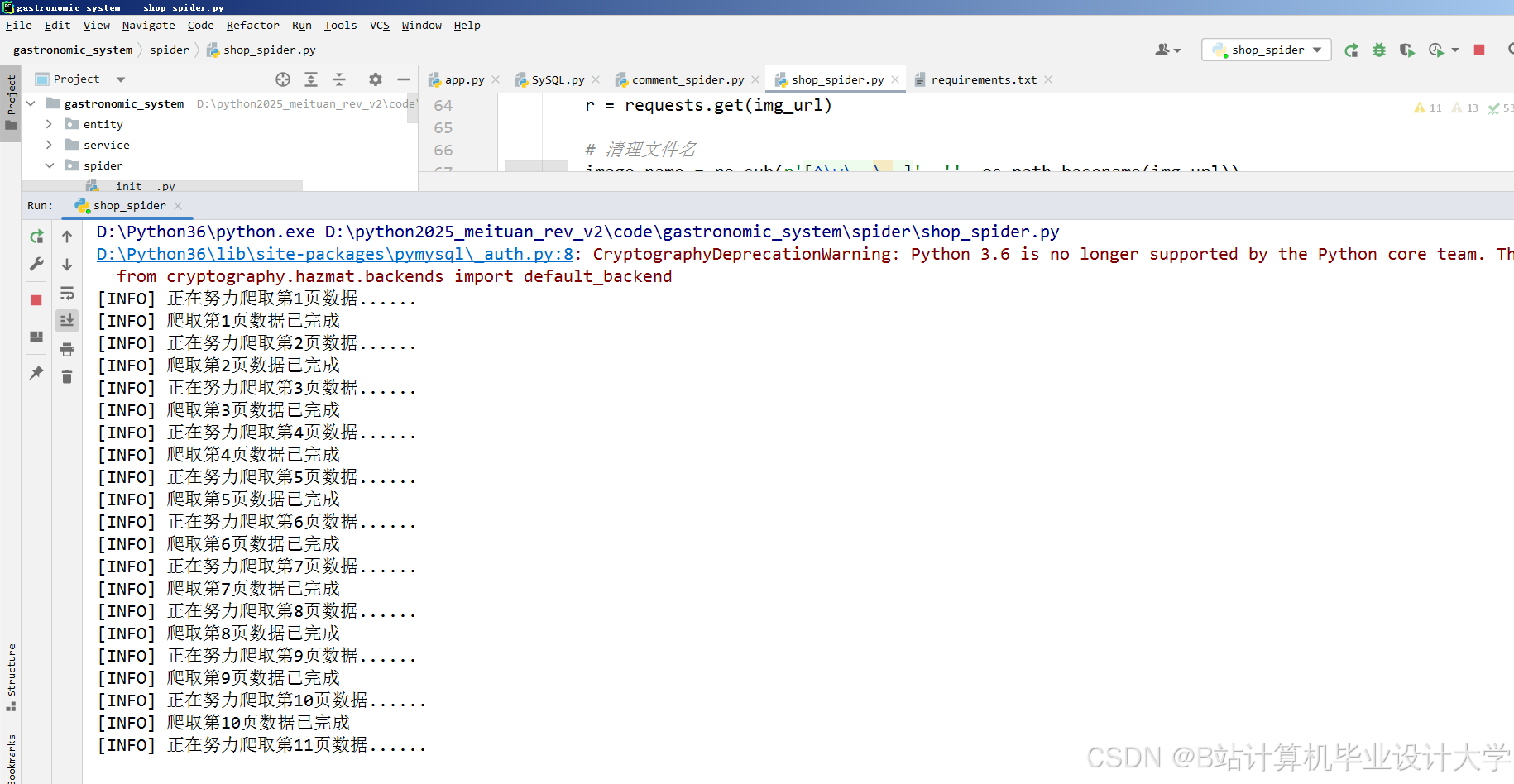
Task: Go up the stack trace arrow
Action: [67, 237]
